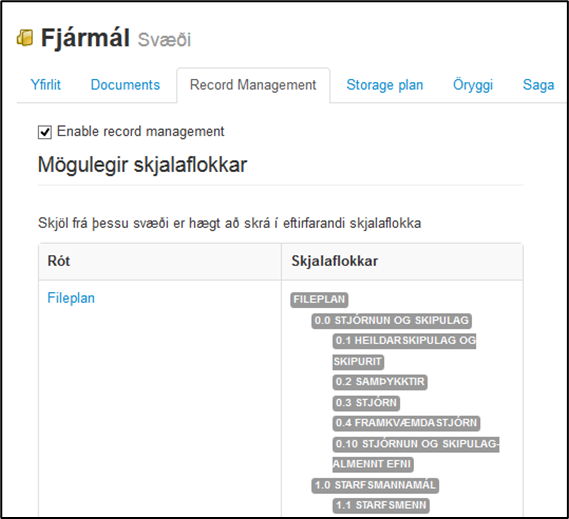Show the Saga tab
This screenshot has width=569, height=519.
click(x=538, y=85)
